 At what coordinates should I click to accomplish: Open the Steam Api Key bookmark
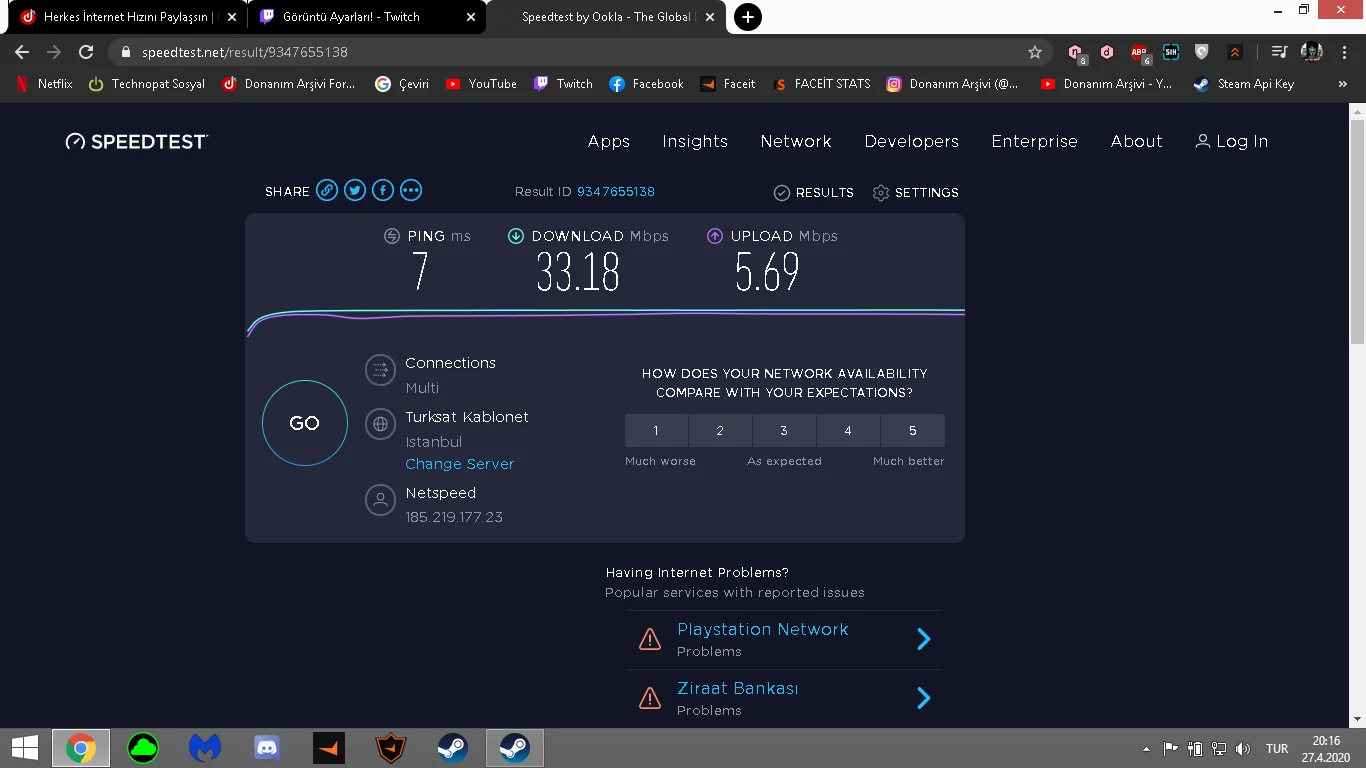tap(1244, 84)
